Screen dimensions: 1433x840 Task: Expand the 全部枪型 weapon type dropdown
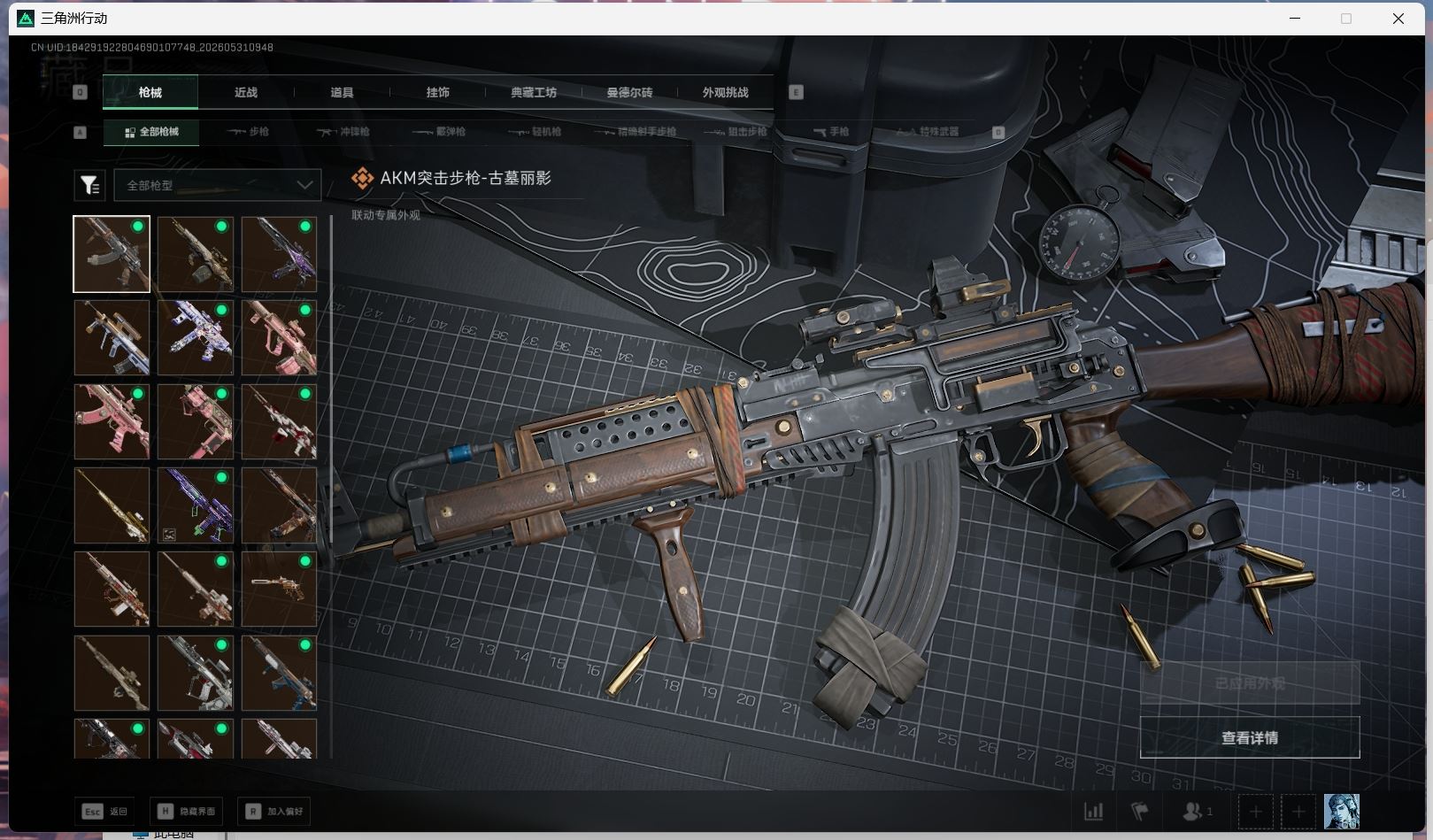click(217, 185)
